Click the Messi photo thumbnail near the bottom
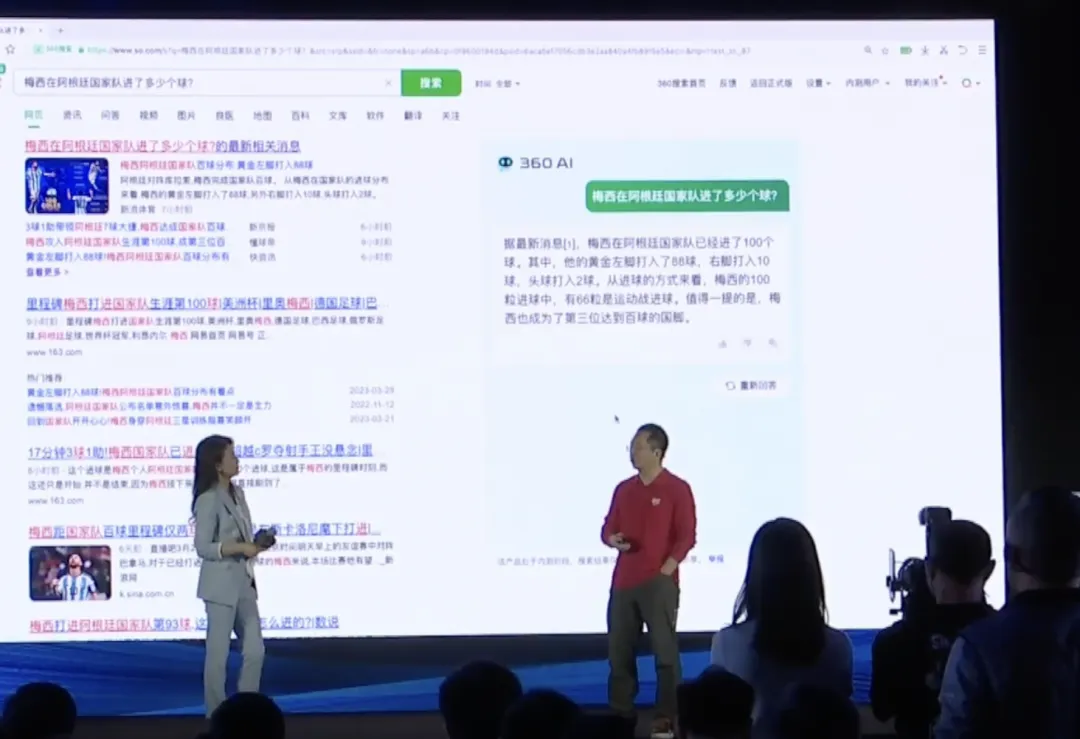The image size is (1080, 739). click(70, 573)
